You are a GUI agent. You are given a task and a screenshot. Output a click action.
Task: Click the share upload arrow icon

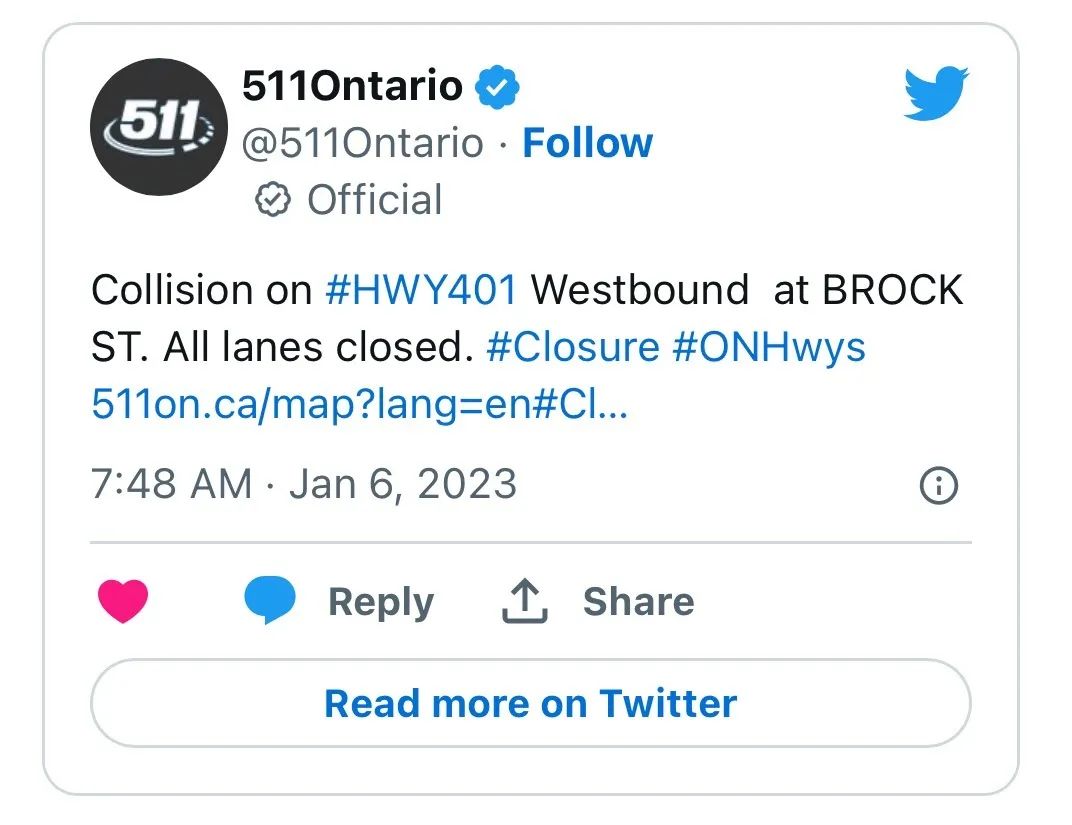524,601
